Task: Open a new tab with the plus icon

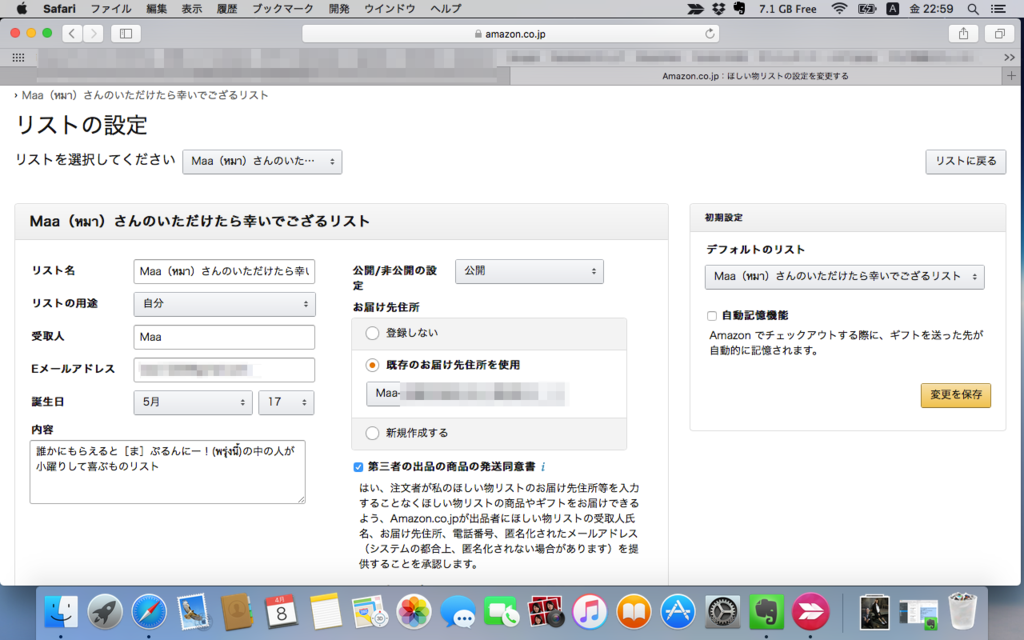Action: pyautogui.click(x=1009, y=75)
